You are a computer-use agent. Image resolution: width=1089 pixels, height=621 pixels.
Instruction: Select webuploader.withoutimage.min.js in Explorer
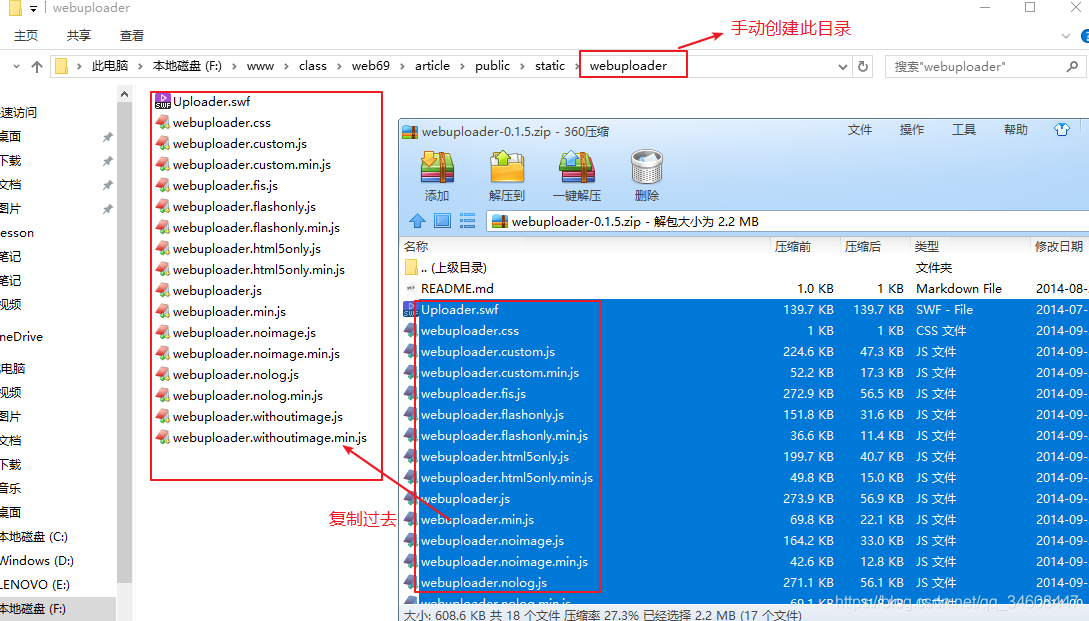[x=269, y=438]
